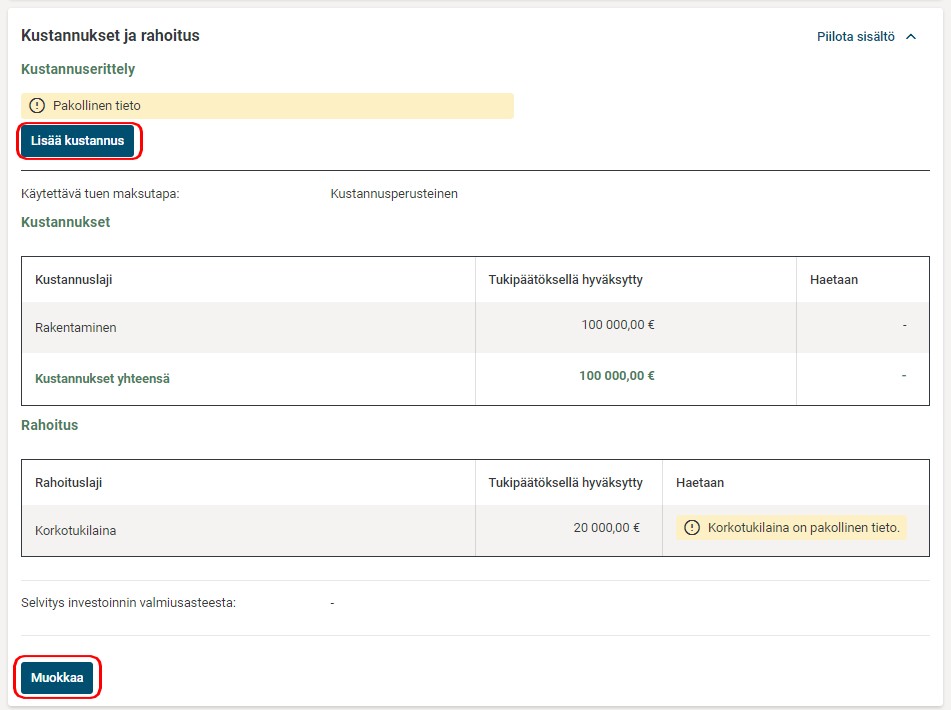Screen dimensions: 951x710
Task: Collapse section using the chevron arrow
Action: tap(910, 37)
